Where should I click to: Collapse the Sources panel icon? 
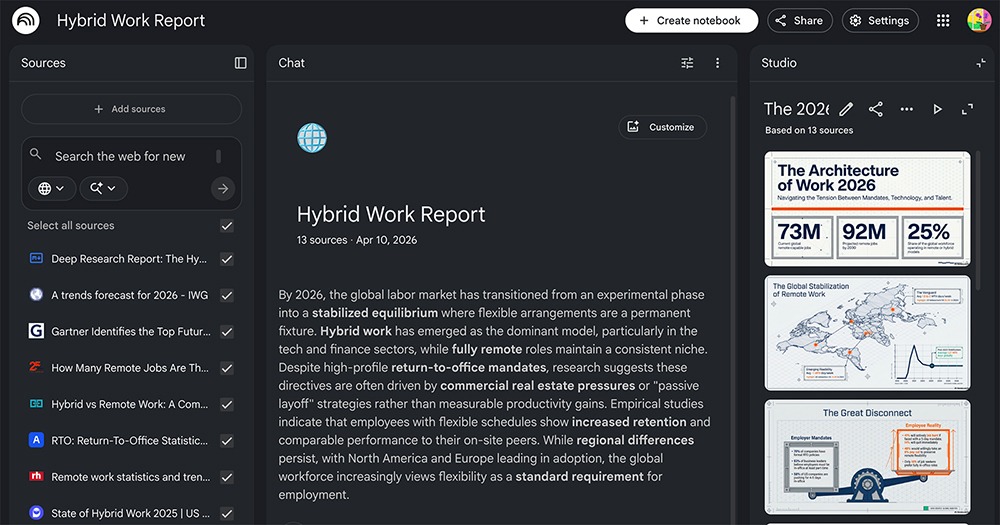click(x=241, y=63)
